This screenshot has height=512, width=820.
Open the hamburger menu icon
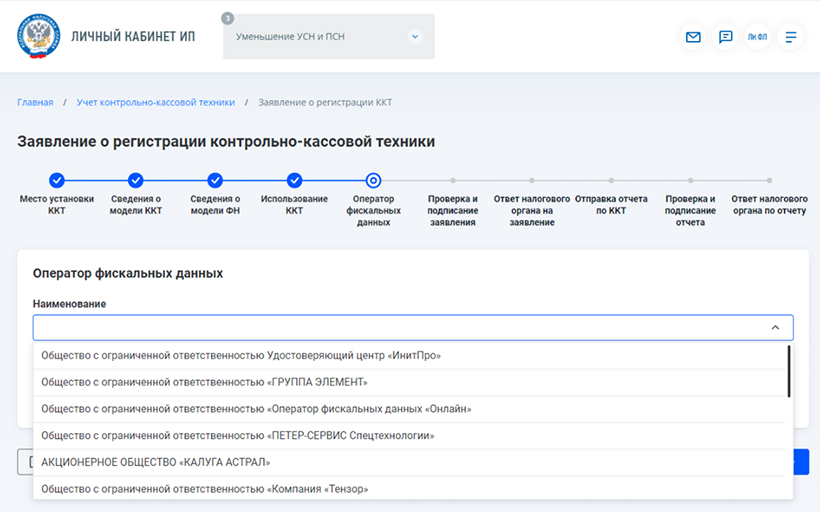[x=791, y=37]
